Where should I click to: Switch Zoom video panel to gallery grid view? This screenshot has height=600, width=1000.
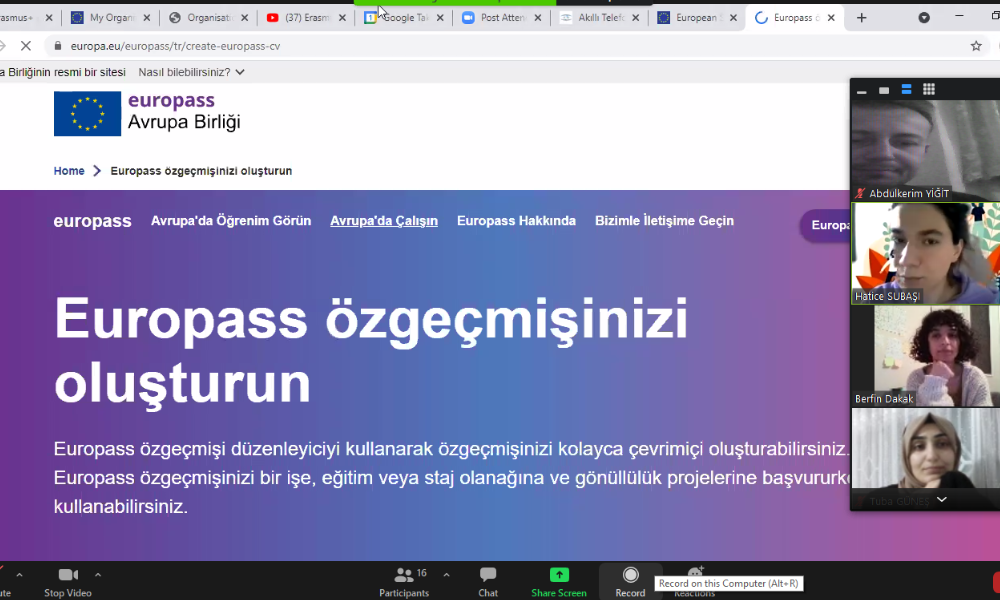(929, 89)
